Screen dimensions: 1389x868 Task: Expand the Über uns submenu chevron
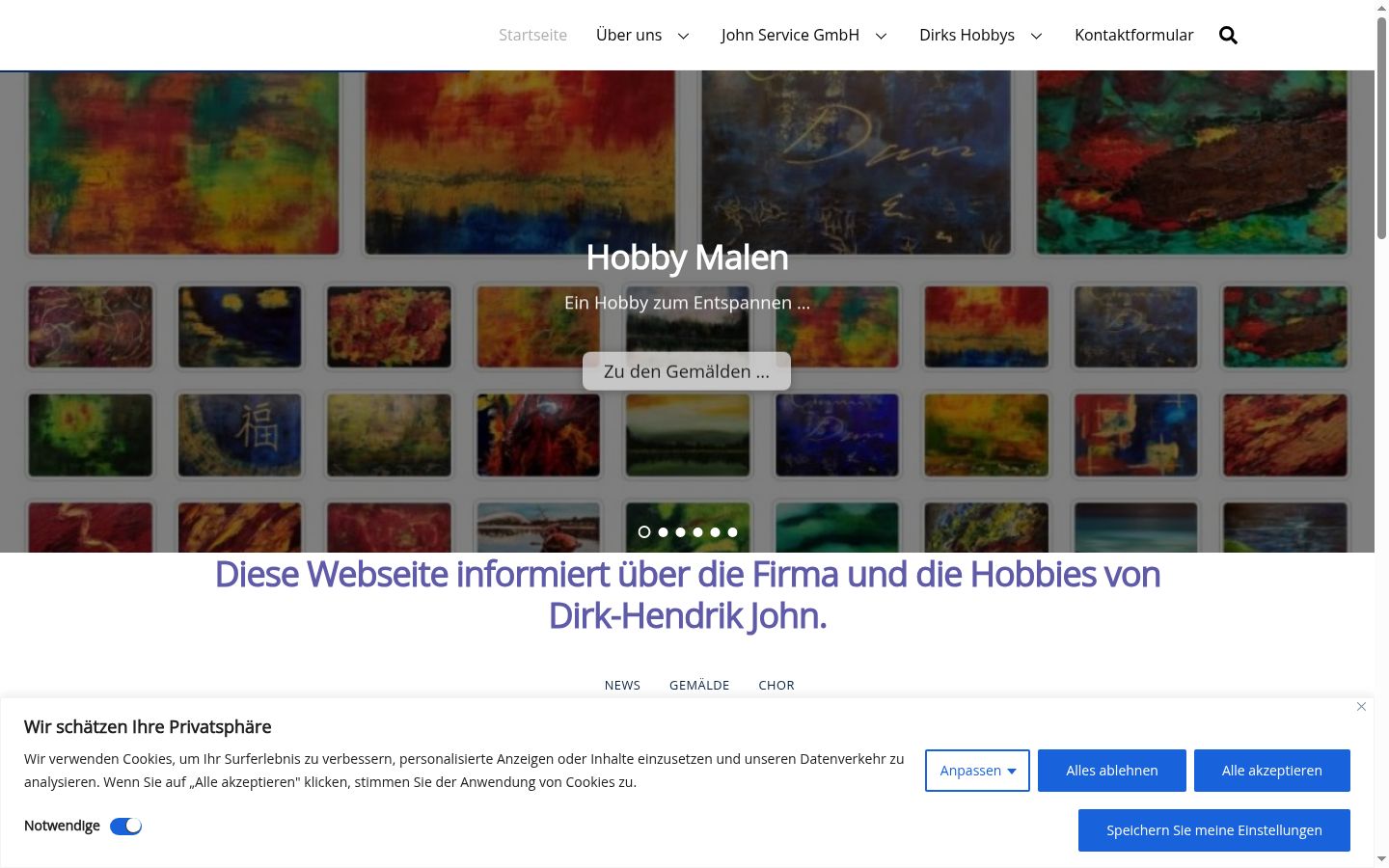pyautogui.click(x=684, y=36)
